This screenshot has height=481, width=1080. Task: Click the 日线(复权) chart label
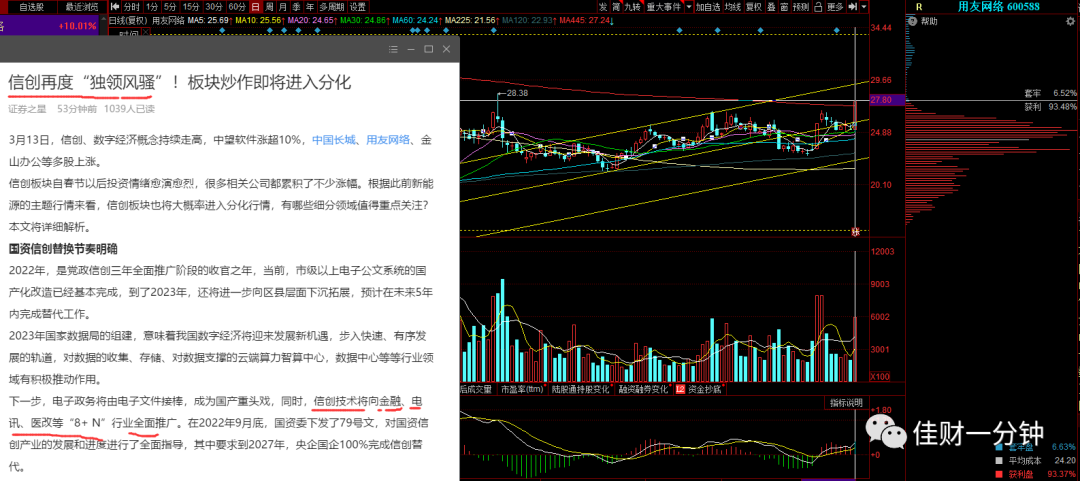click(x=129, y=21)
